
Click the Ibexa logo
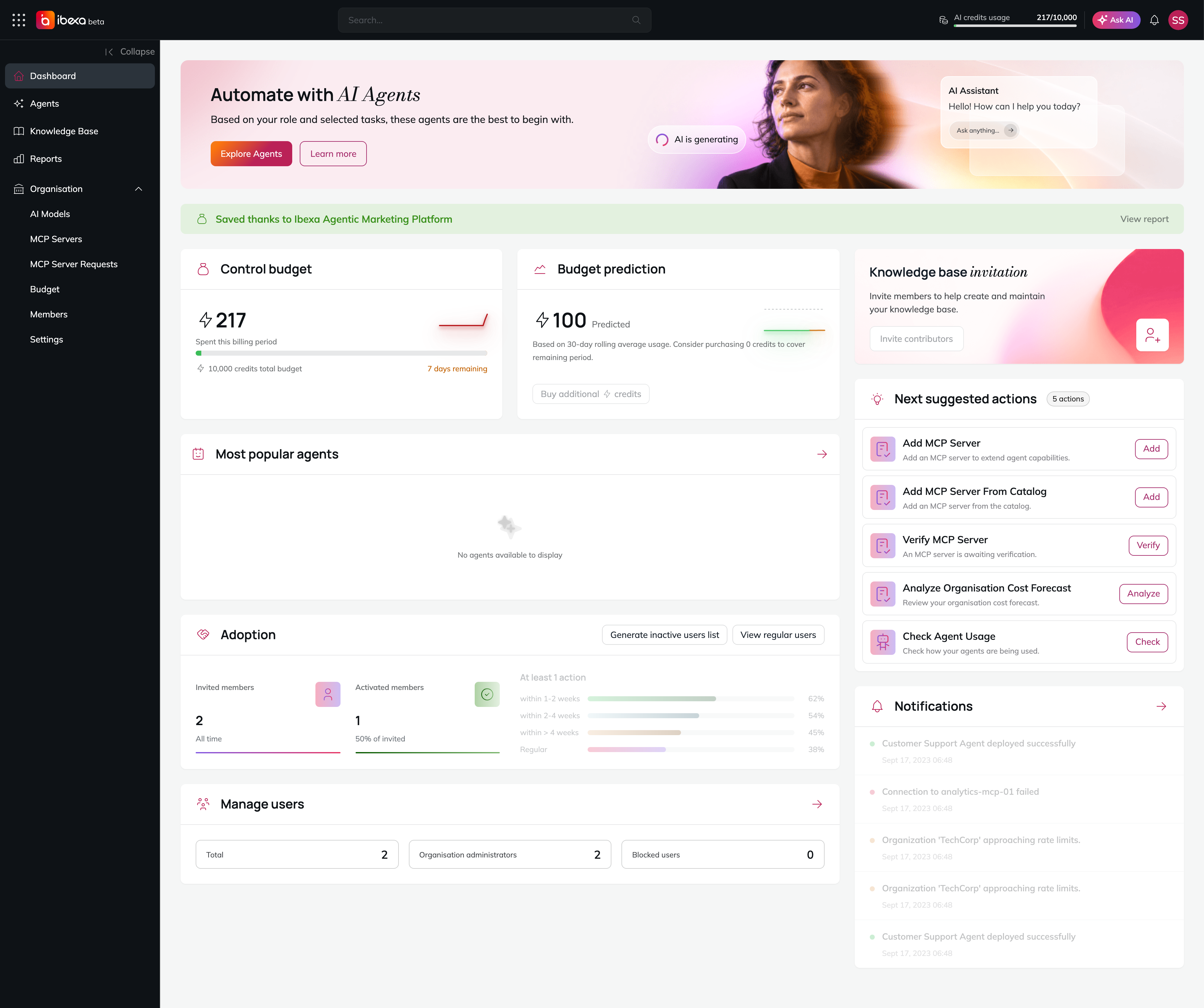coord(70,20)
